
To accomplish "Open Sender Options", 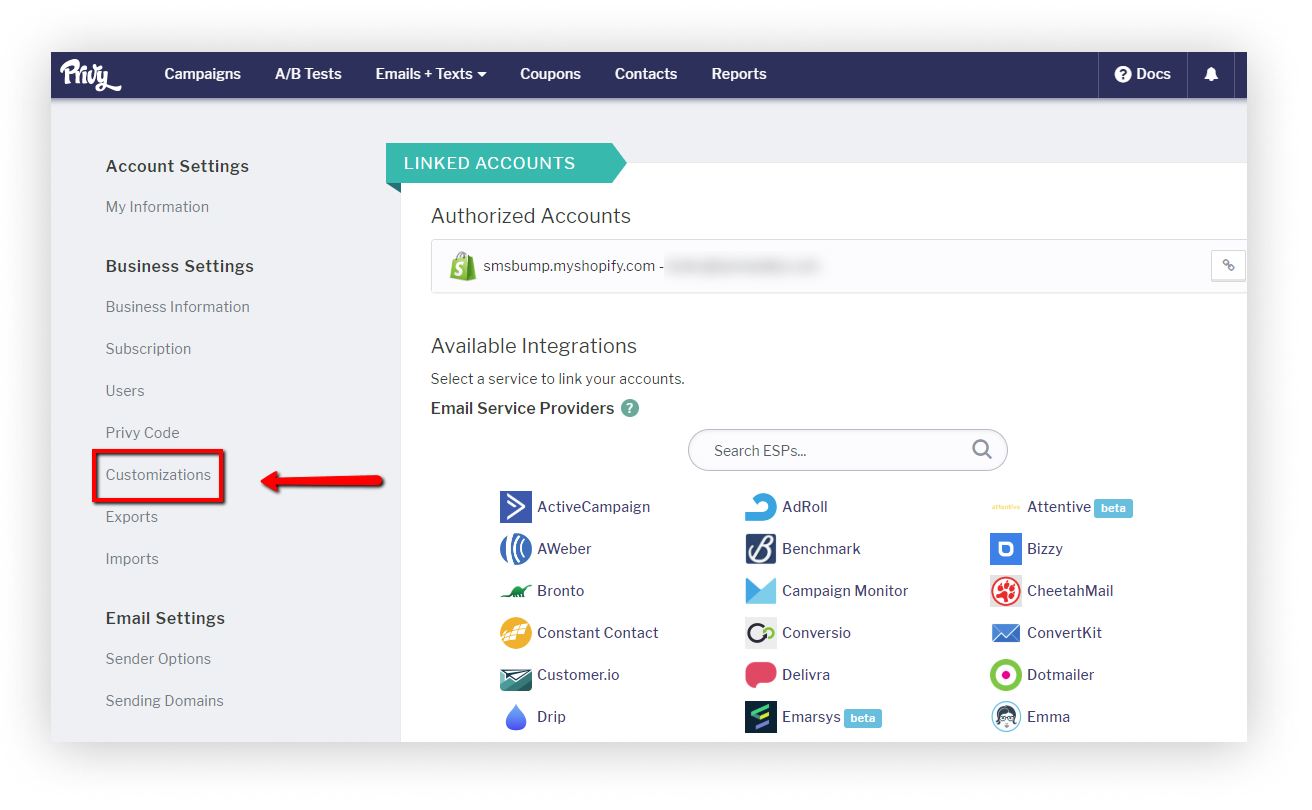I will (x=158, y=659).
